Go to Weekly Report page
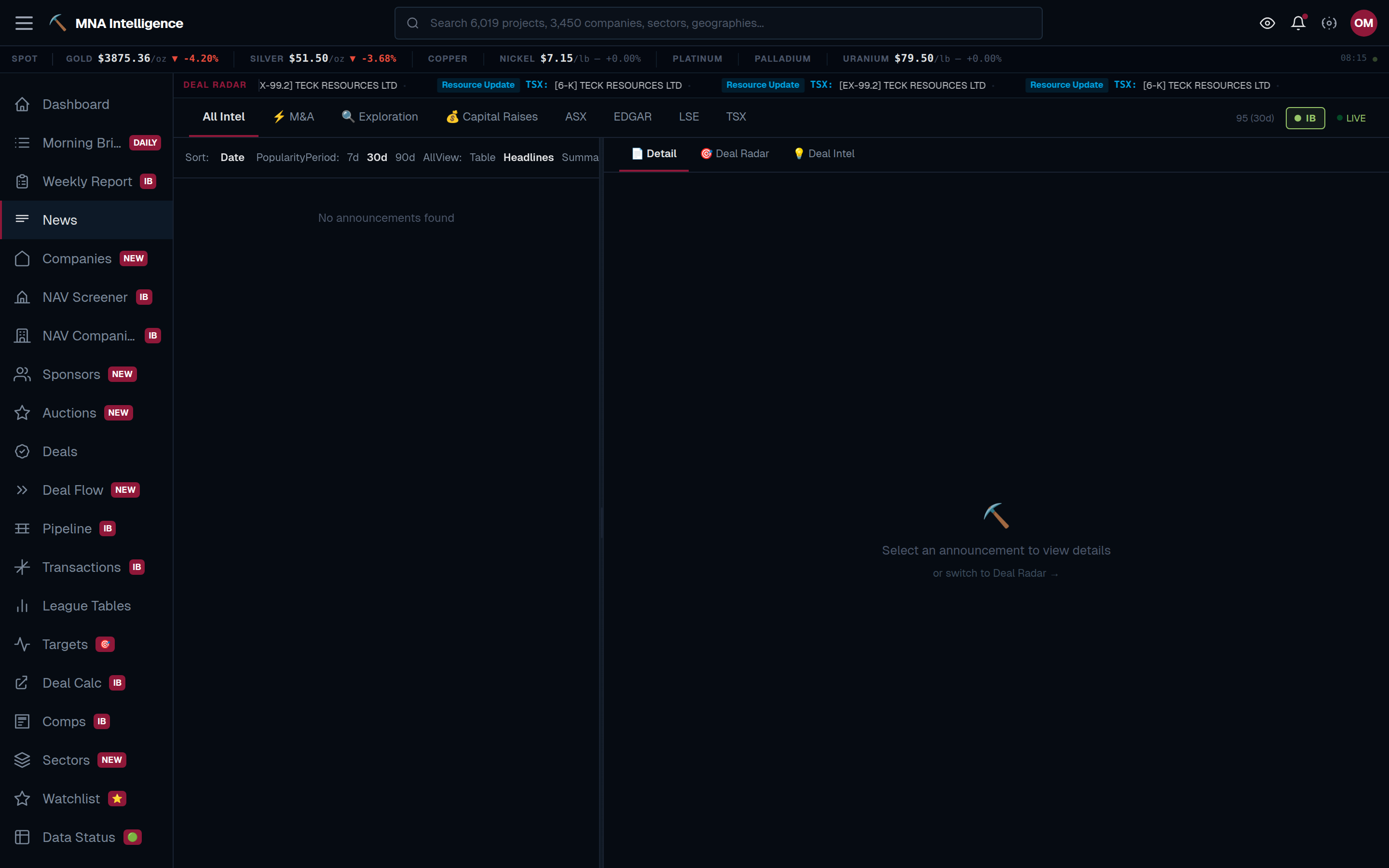 coord(87,181)
